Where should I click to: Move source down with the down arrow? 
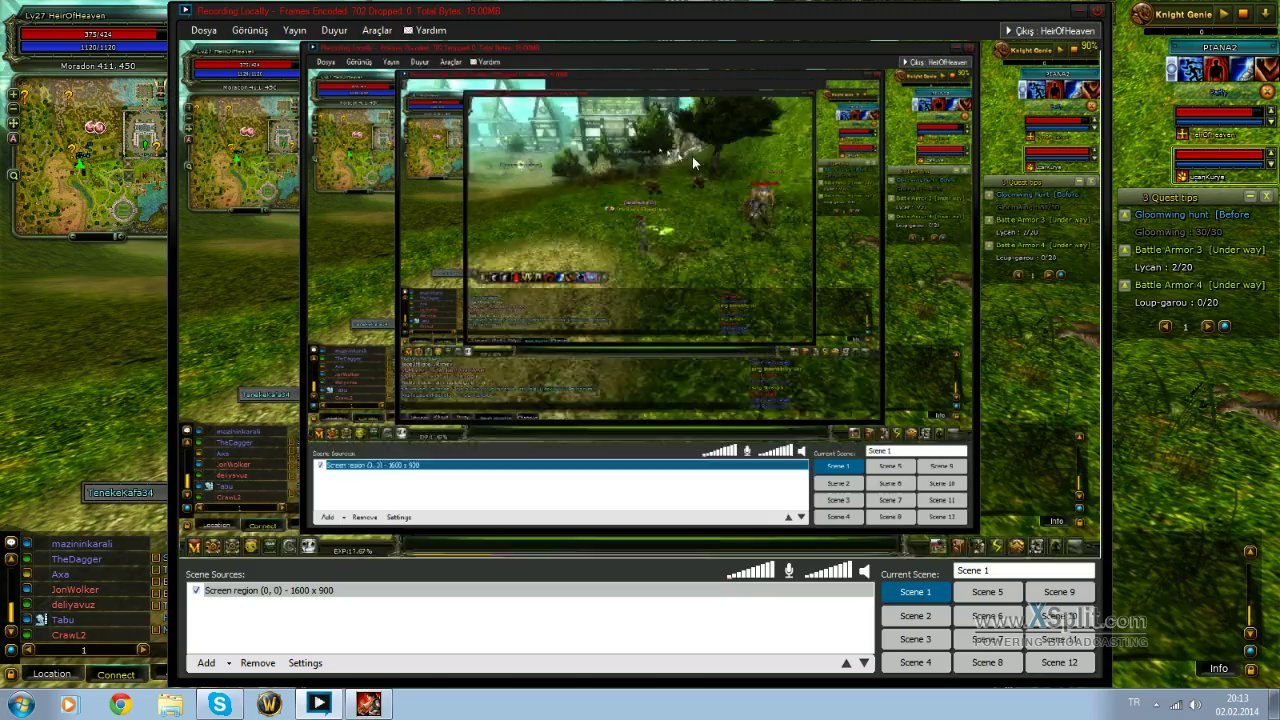point(864,663)
